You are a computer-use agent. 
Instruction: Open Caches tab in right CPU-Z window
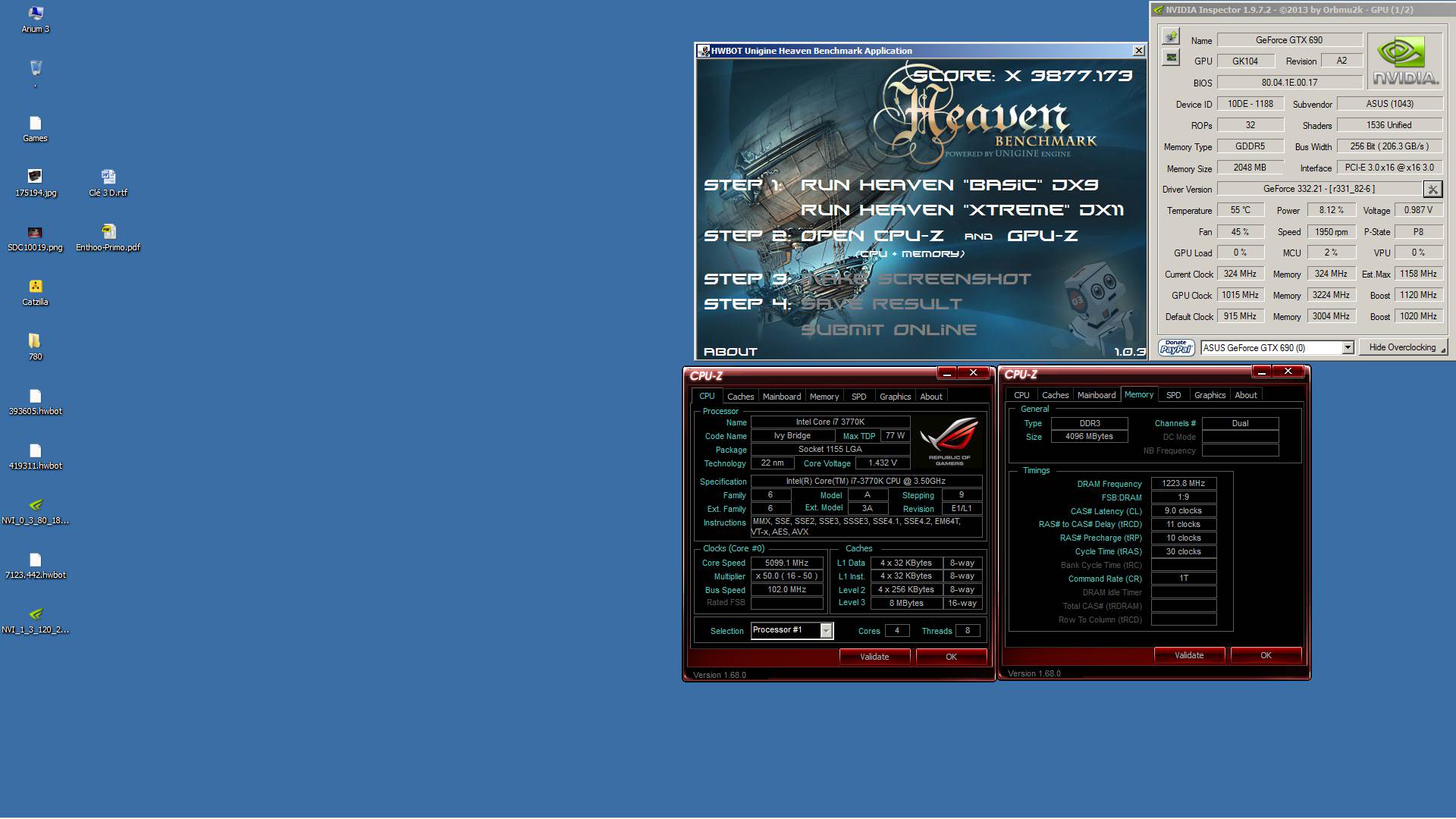coord(1055,395)
